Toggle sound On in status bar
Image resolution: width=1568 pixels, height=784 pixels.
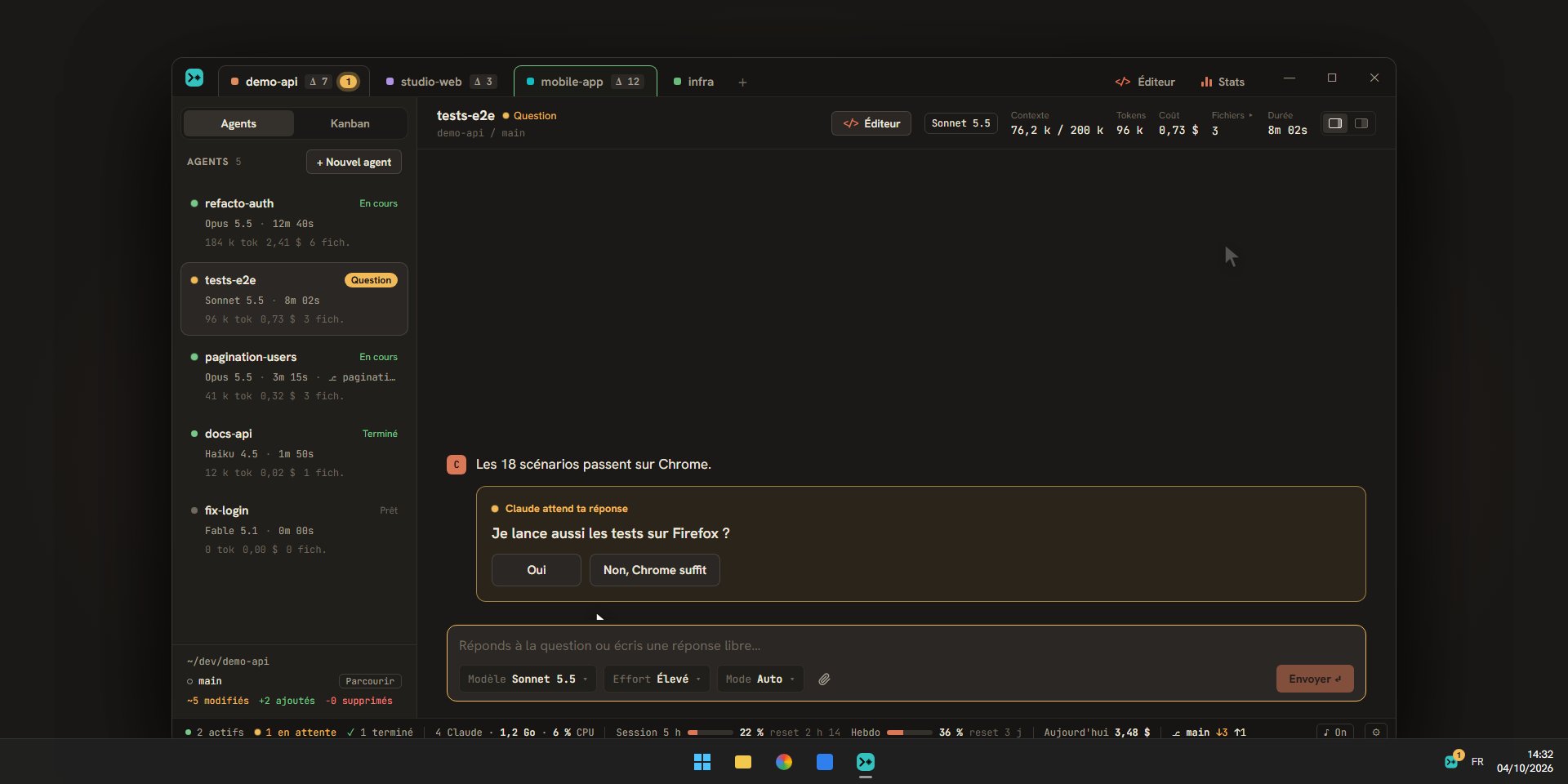pyautogui.click(x=1335, y=733)
